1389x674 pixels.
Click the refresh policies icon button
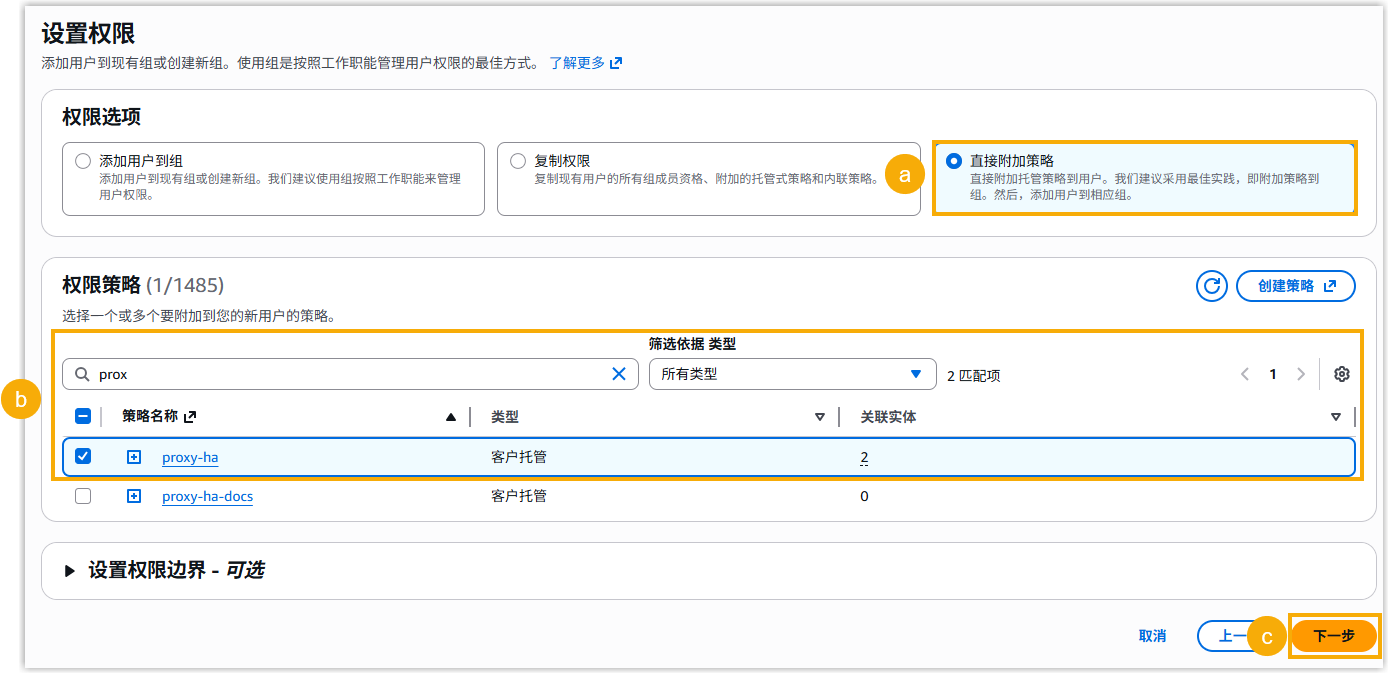pos(1212,286)
